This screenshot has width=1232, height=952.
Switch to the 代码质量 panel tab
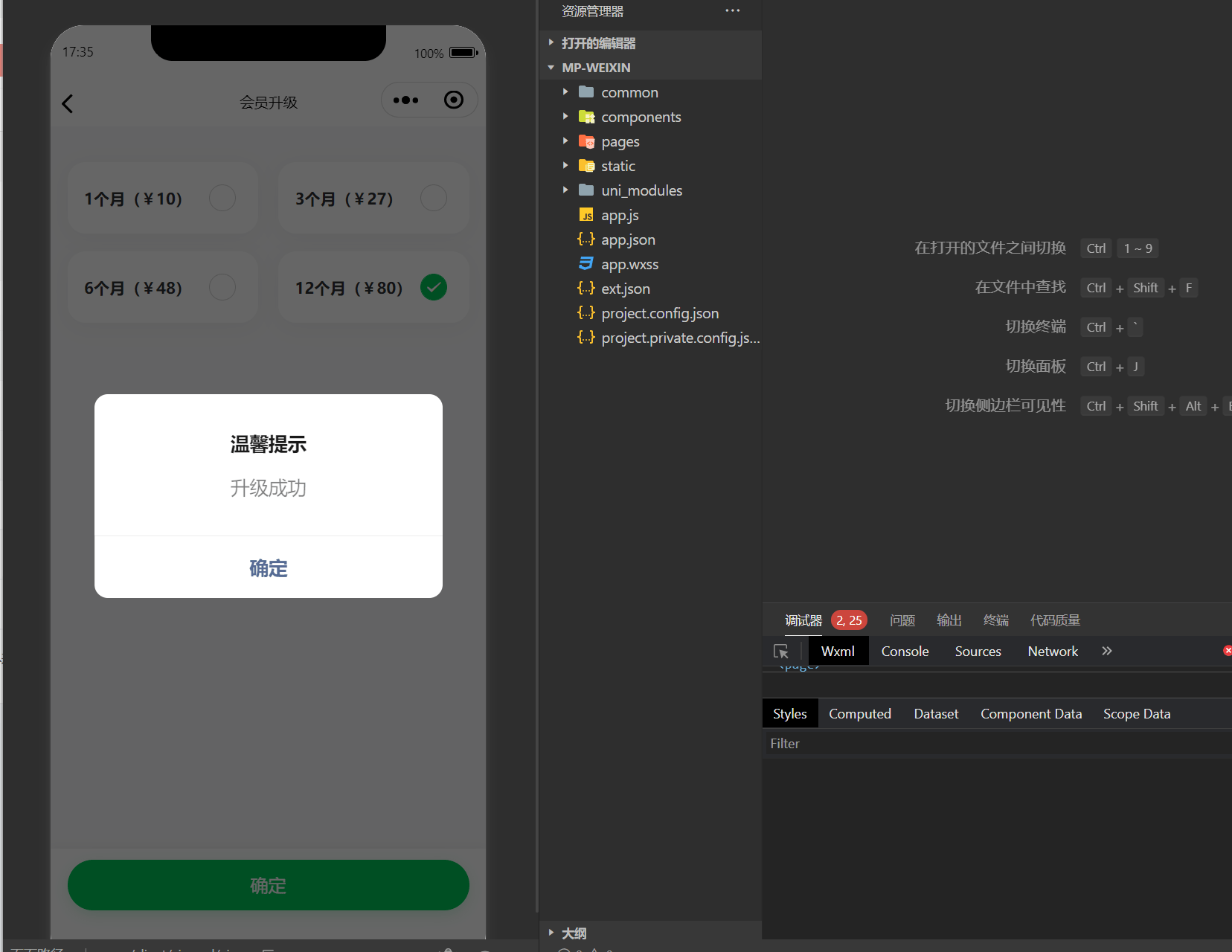click(x=1055, y=620)
